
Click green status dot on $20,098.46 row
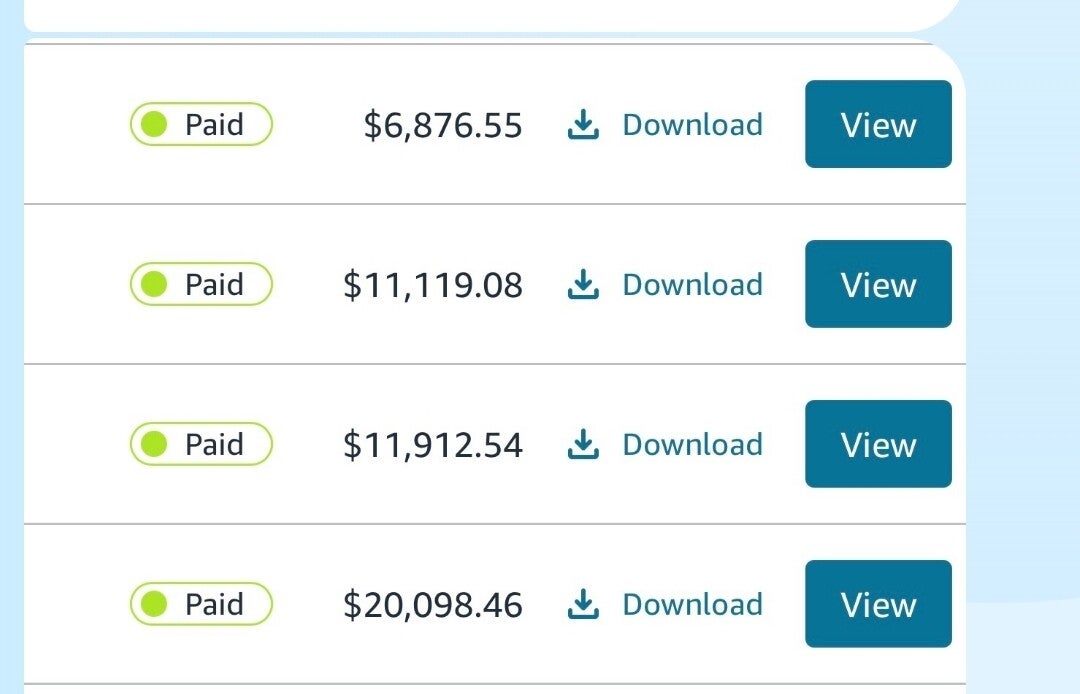pos(154,605)
